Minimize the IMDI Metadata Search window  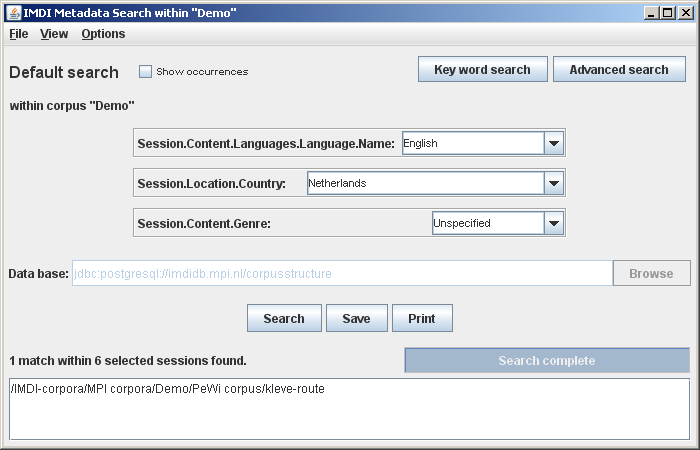(x=652, y=12)
